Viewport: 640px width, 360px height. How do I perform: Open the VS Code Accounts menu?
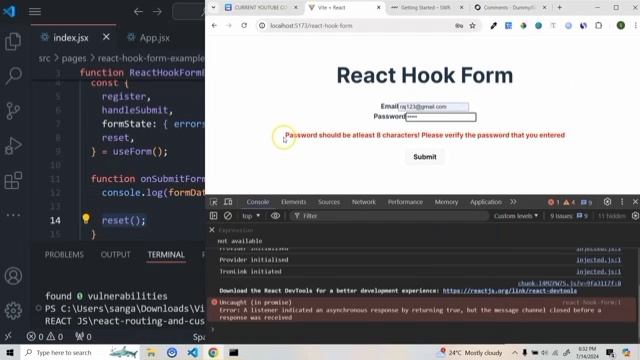(13, 276)
